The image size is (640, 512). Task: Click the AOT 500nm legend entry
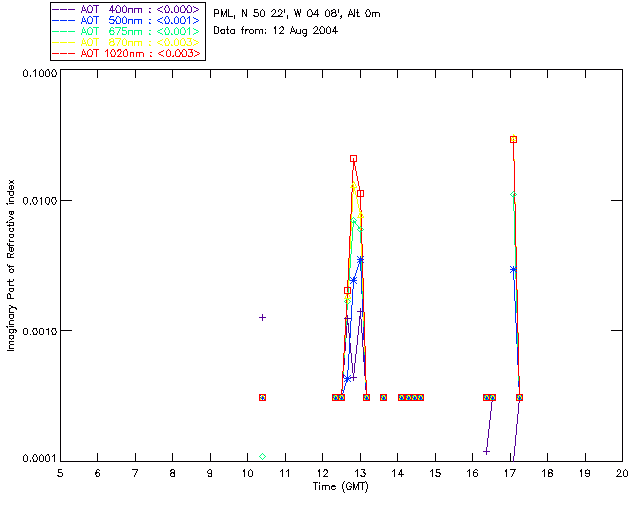[126, 20]
